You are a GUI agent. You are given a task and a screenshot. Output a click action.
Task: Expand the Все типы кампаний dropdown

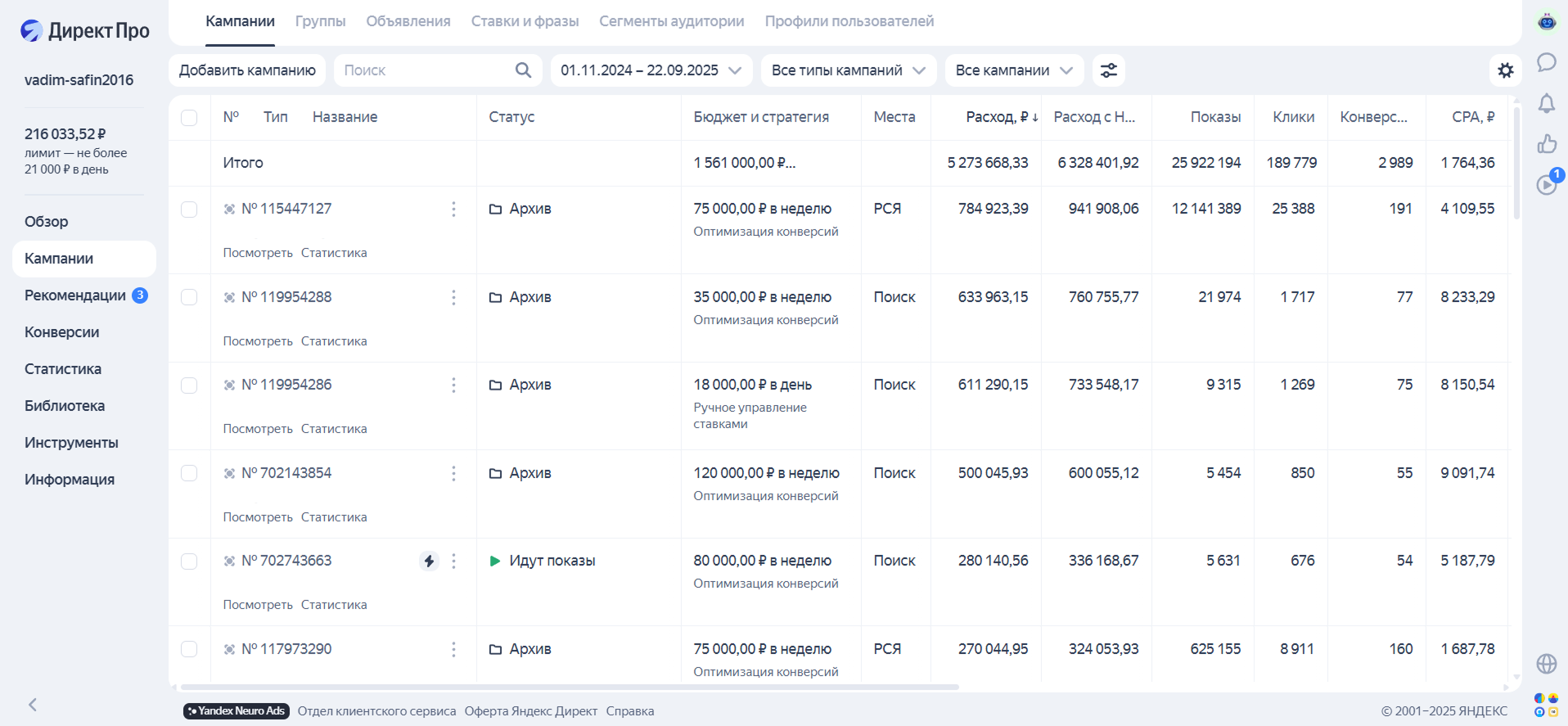click(x=849, y=70)
